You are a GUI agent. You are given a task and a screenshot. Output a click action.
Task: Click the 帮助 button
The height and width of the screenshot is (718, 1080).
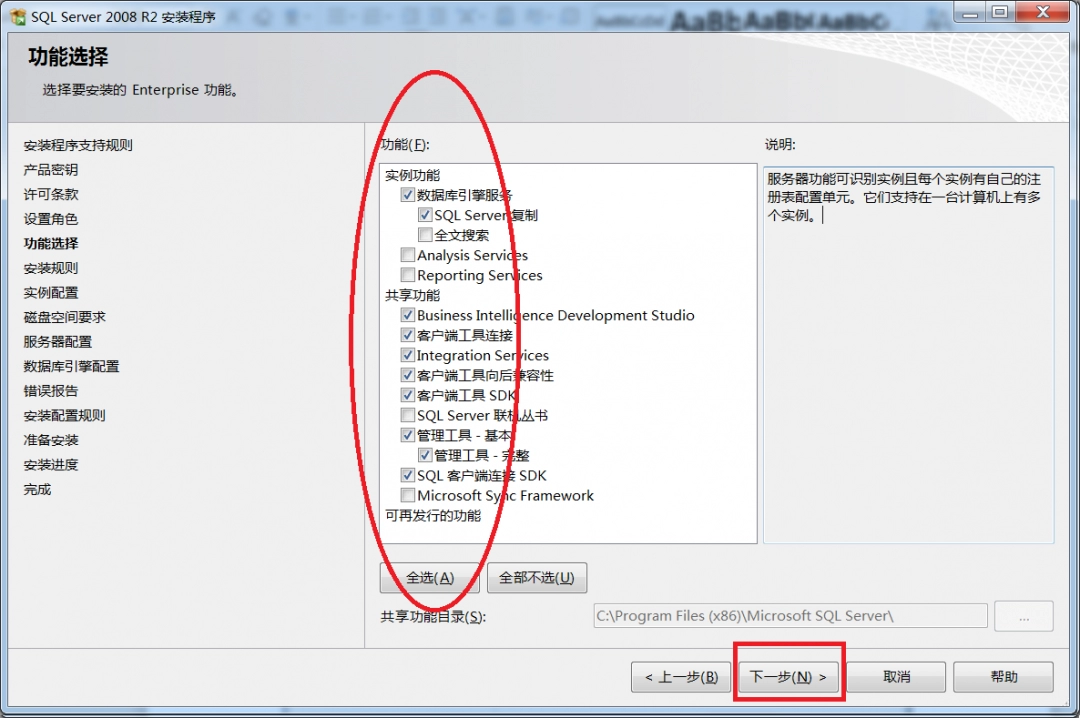(1003, 677)
